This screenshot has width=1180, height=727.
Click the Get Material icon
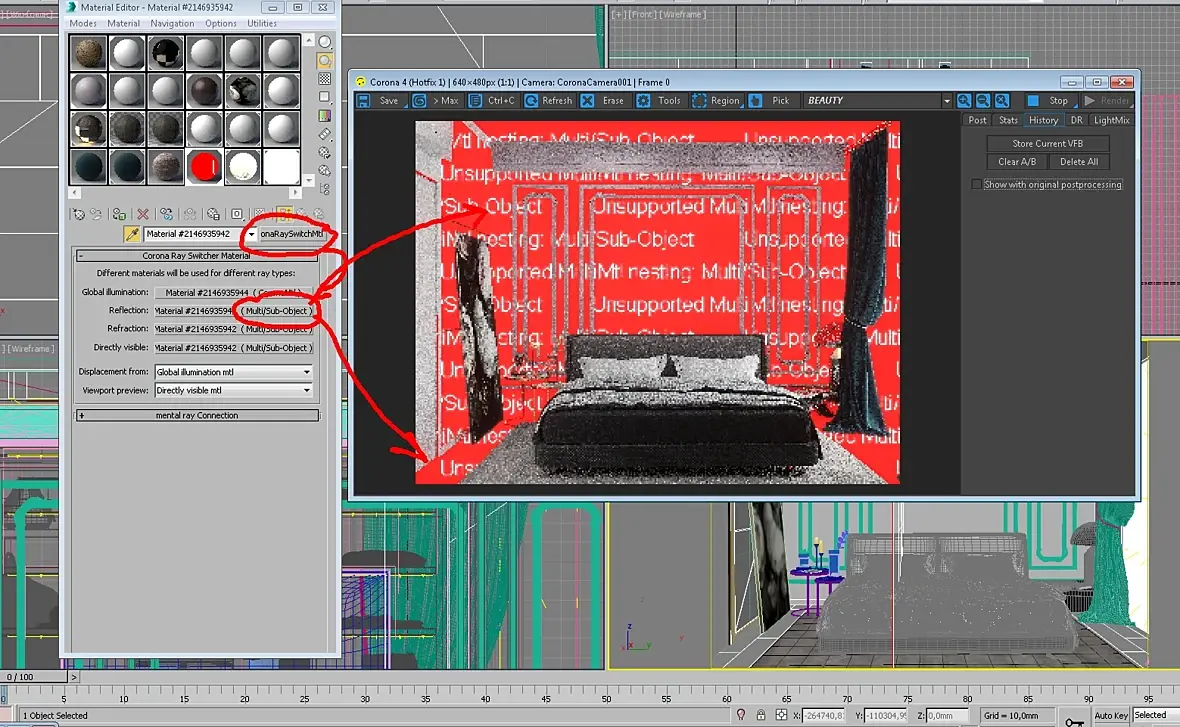78,214
